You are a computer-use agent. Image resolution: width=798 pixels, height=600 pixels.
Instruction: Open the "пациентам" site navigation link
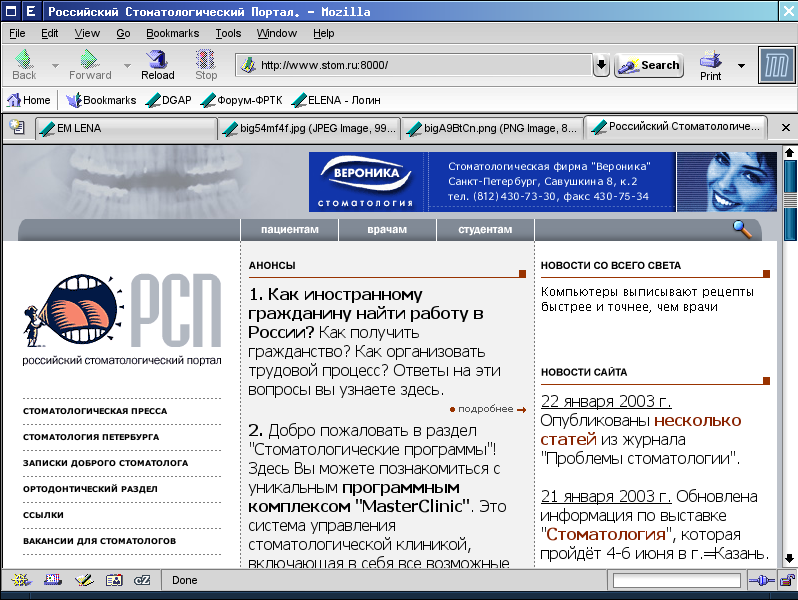click(x=289, y=229)
